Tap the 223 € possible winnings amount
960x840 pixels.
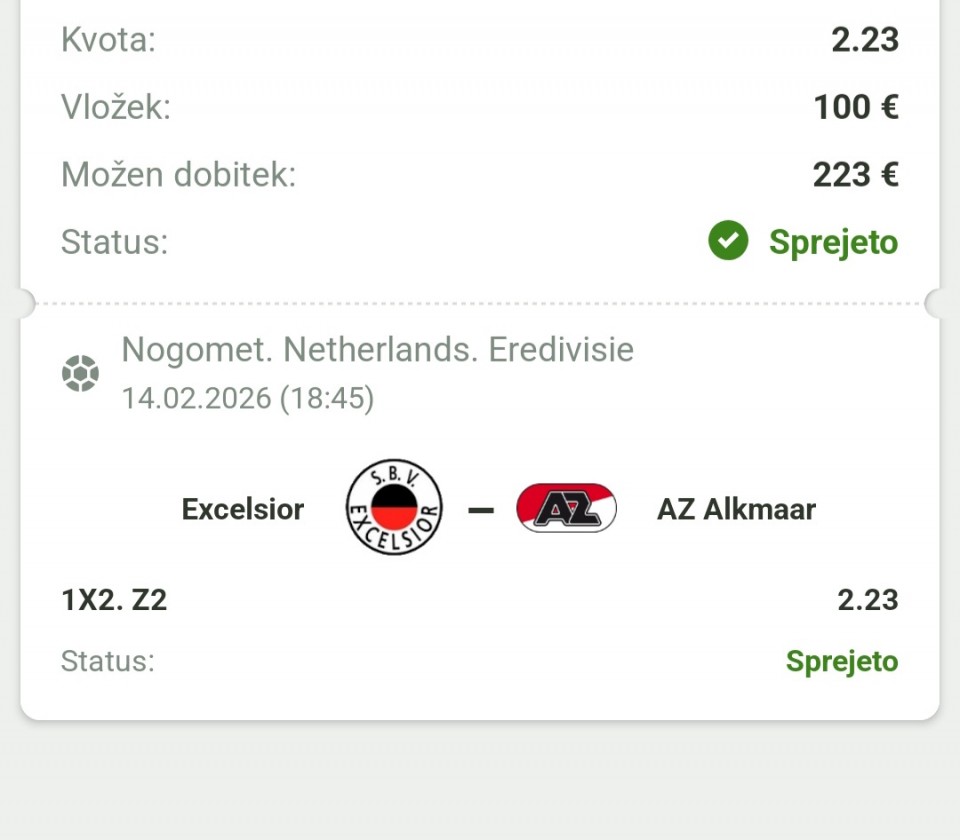click(x=855, y=175)
